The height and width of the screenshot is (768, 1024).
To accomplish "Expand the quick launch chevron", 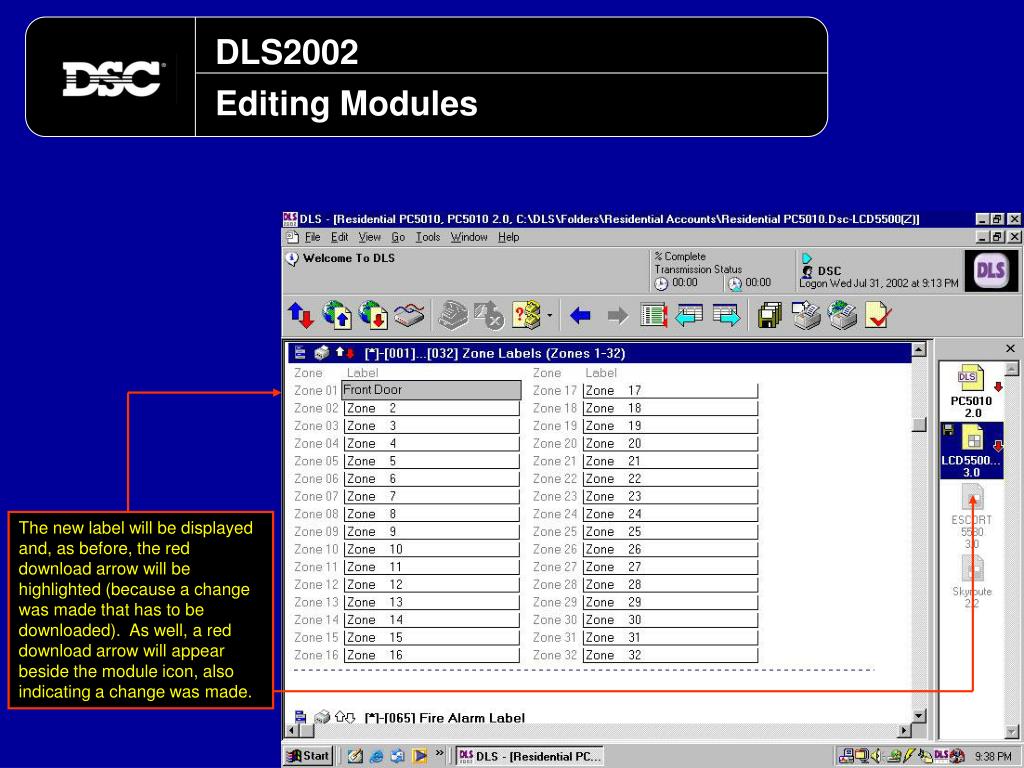I will [440, 753].
